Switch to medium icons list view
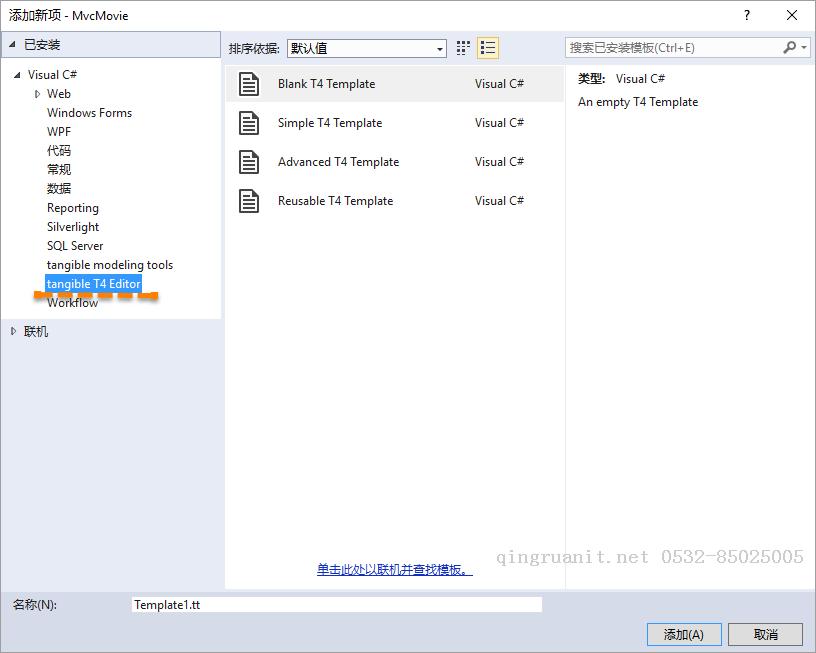816x653 pixels. 488,48
